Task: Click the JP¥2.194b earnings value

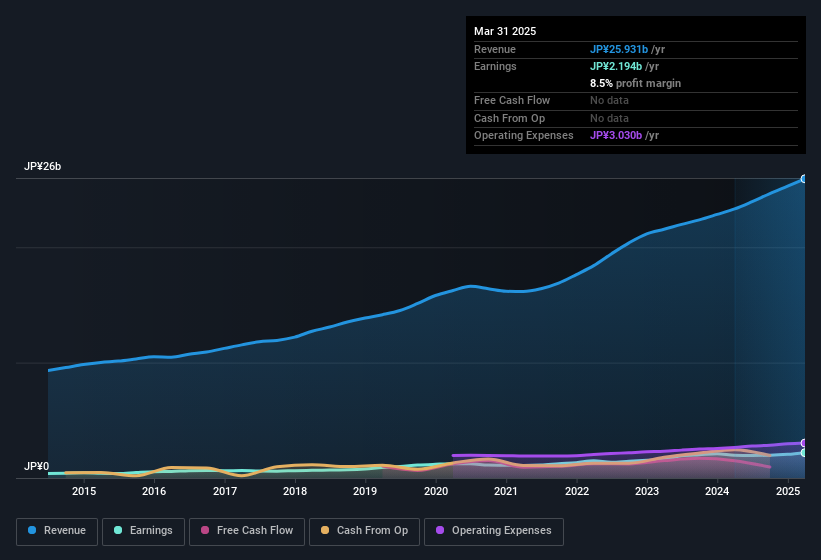Action: [616, 66]
